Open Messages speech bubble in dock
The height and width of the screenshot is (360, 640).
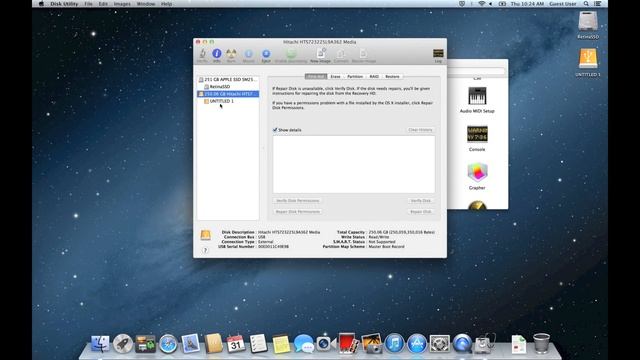(x=304, y=344)
